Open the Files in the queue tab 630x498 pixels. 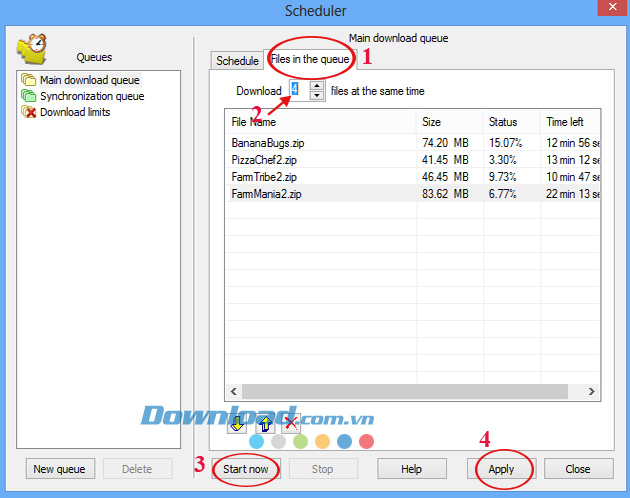pyautogui.click(x=310, y=59)
